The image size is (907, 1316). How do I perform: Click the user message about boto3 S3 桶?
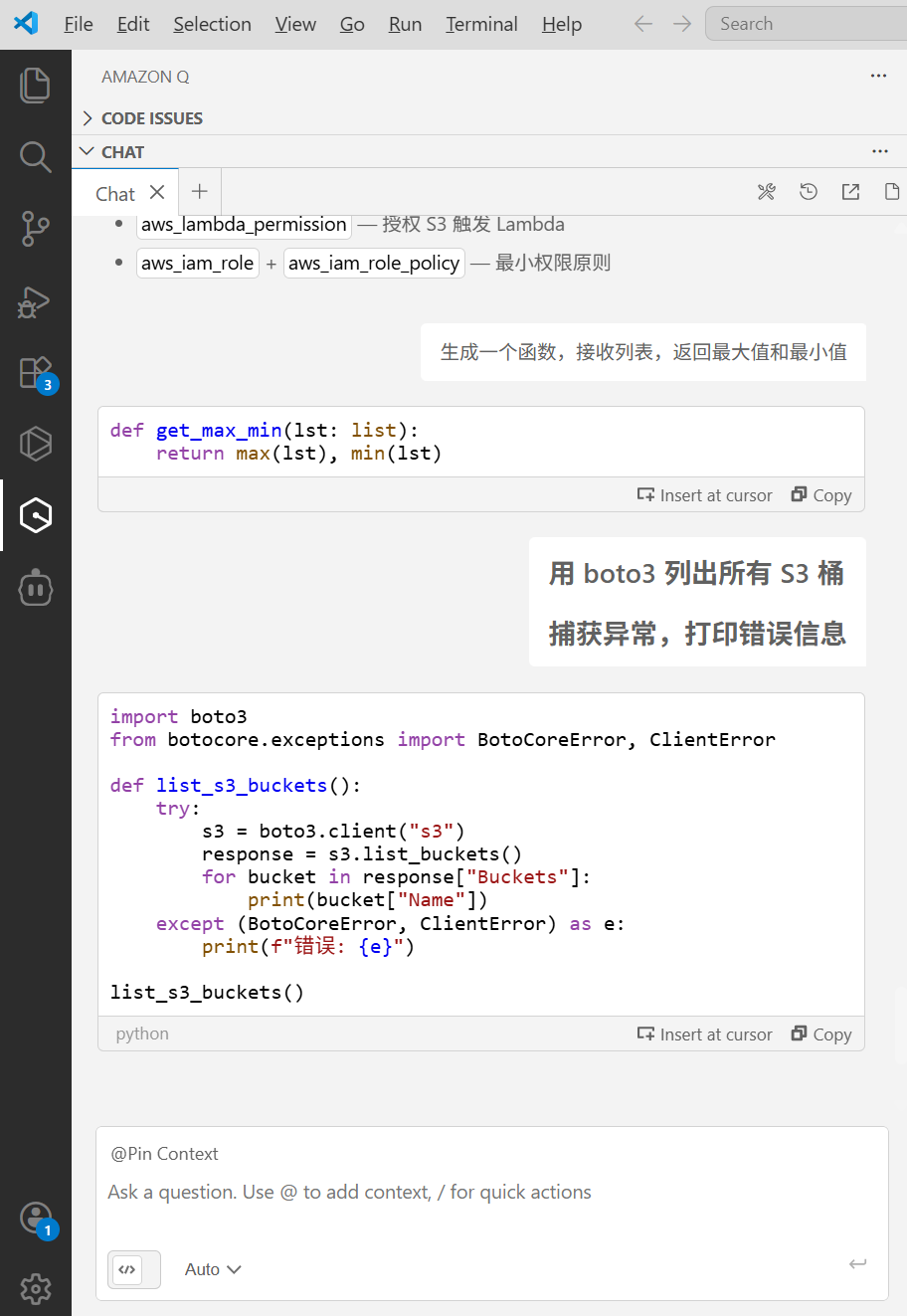[x=697, y=603]
